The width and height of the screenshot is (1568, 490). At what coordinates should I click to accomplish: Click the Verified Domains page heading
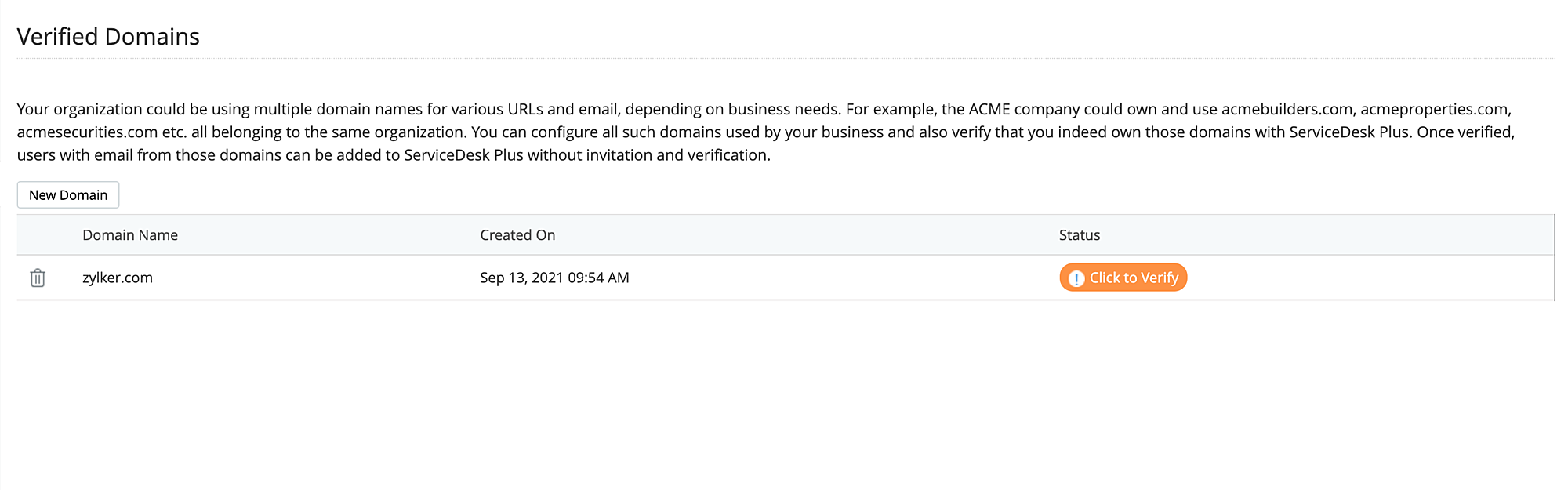[108, 37]
